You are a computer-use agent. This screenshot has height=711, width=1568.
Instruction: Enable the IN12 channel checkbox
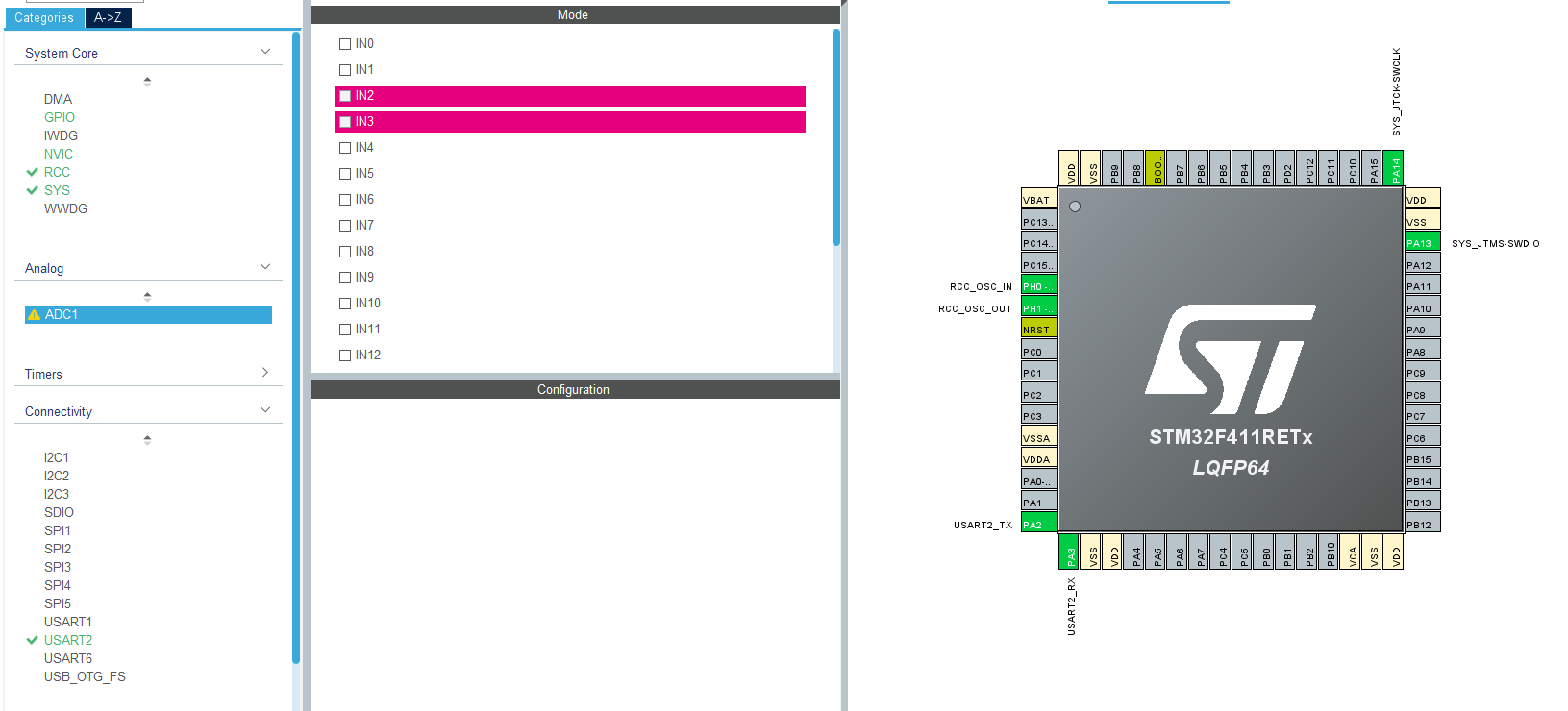pos(345,355)
